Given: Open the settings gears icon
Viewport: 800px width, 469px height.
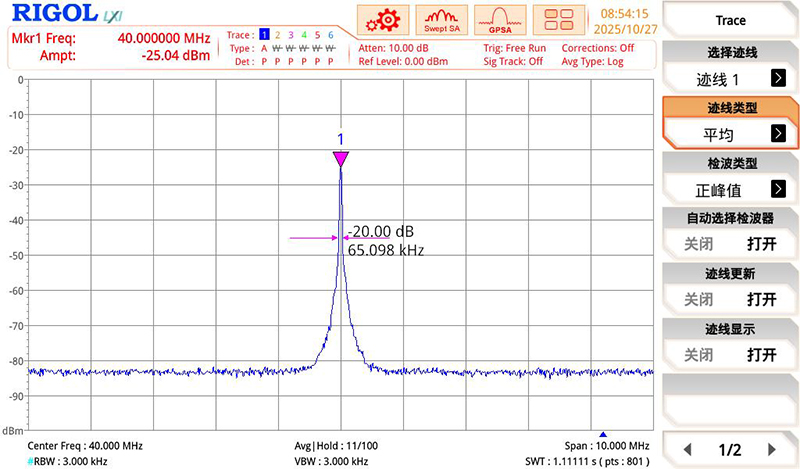Looking at the screenshot, I should click(x=382, y=20).
